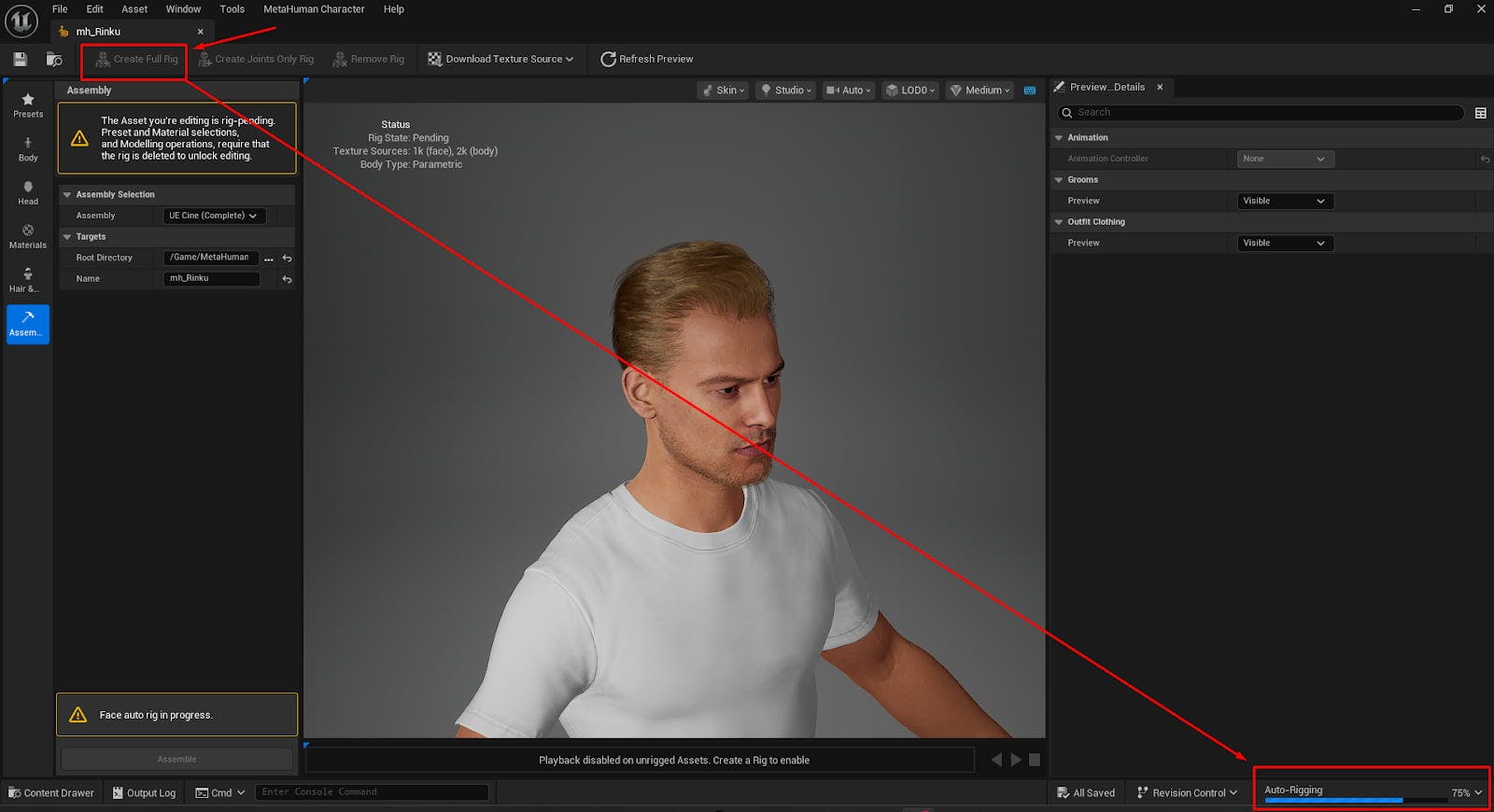The image size is (1494, 812).
Task: Reset Animation Controller to default
Action: pyautogui.click(x=1484, y=160)
